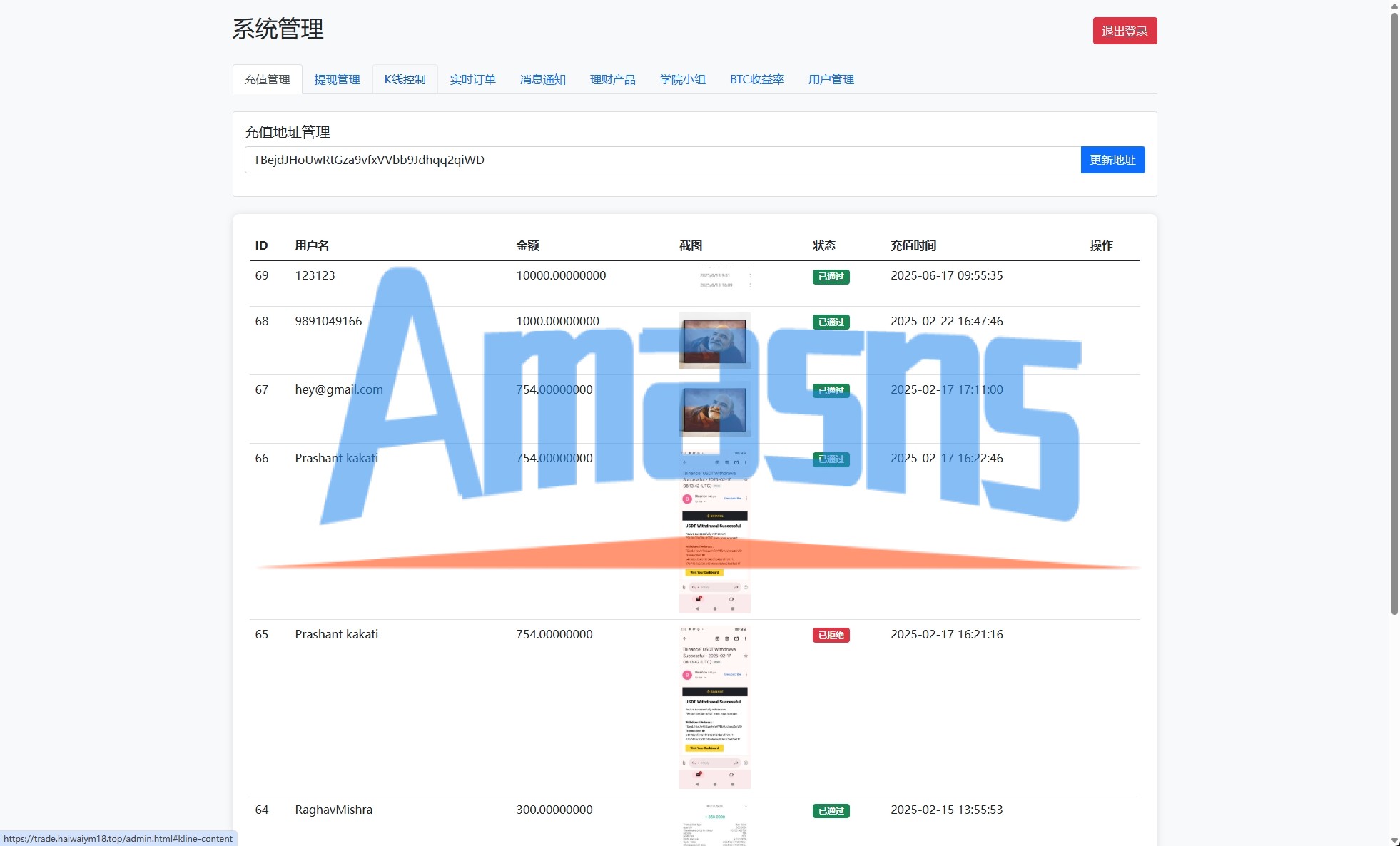Click the 系统管理 page title
Viewport: 1400px width, 846px height.
(x=278, y=29)
